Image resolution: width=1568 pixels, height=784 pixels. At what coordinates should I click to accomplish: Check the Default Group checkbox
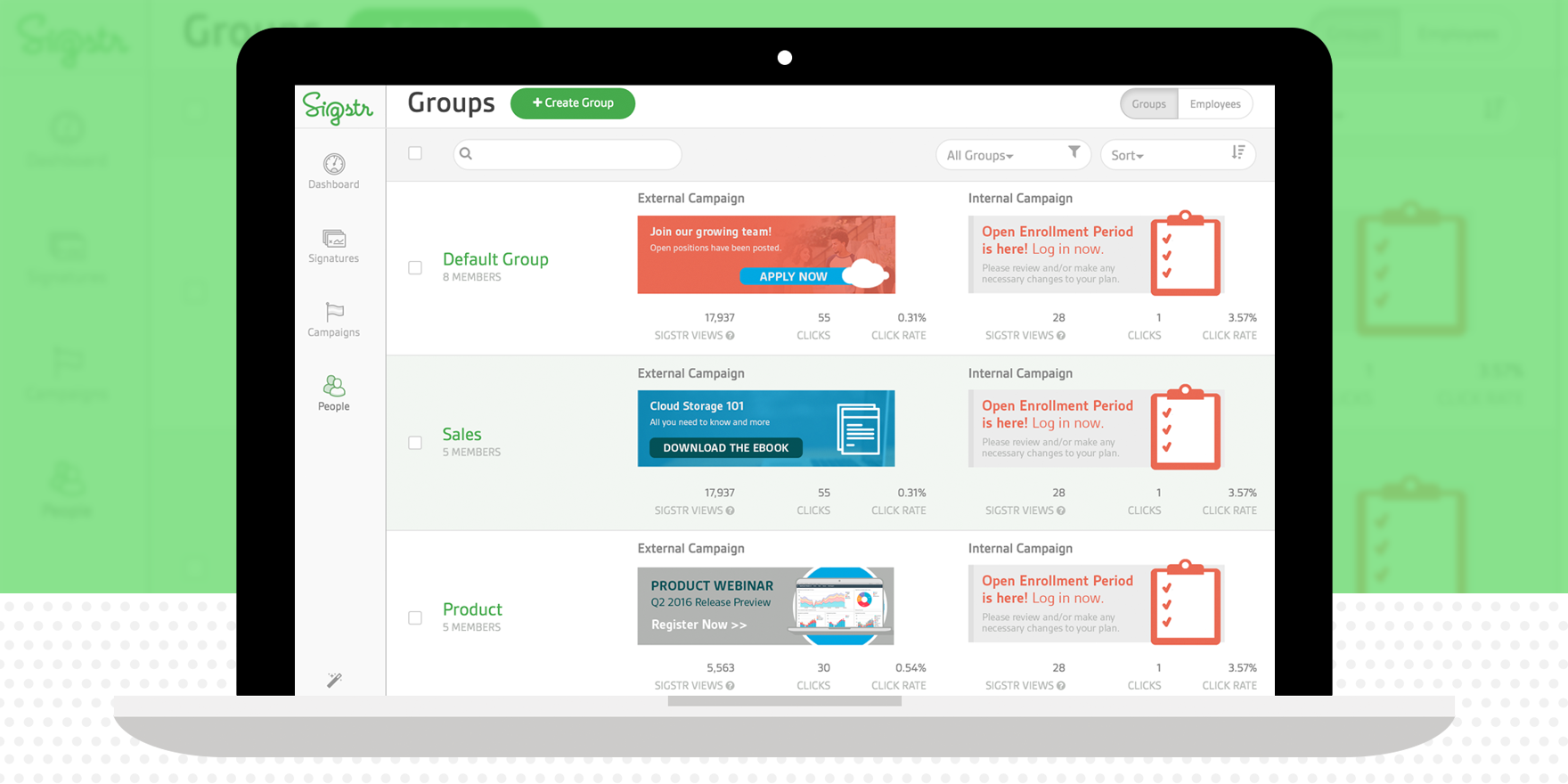[x=415, y=267]
